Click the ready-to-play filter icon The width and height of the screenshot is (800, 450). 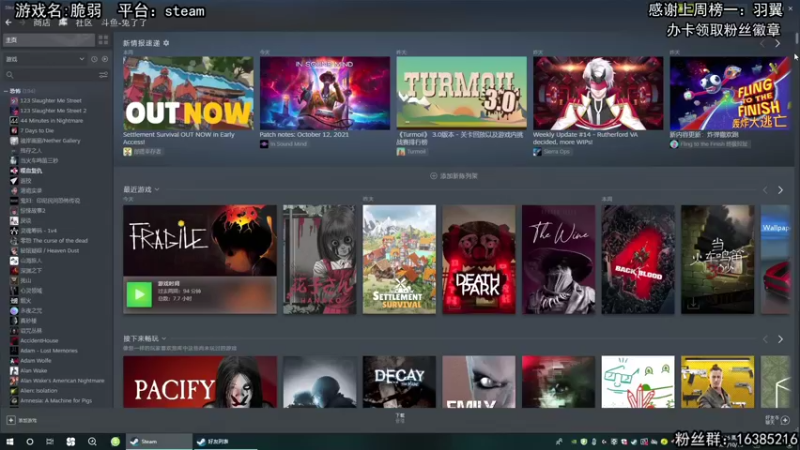105,59
